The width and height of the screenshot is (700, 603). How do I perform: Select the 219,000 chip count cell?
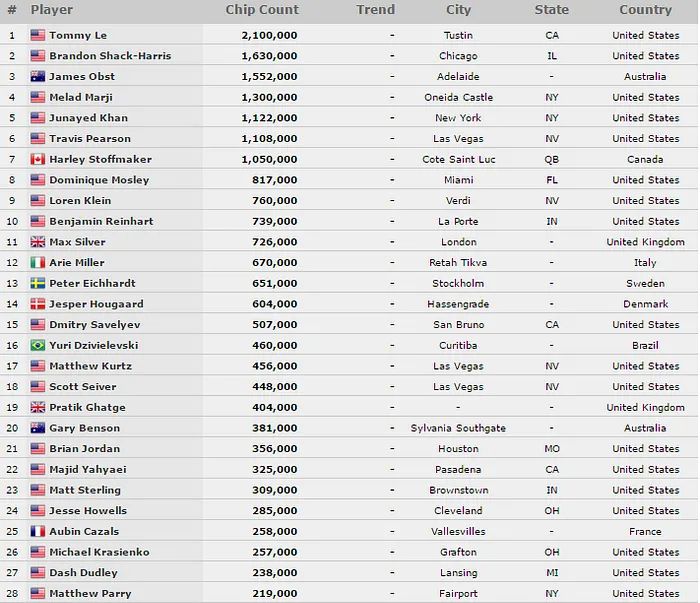click(275, 593)
